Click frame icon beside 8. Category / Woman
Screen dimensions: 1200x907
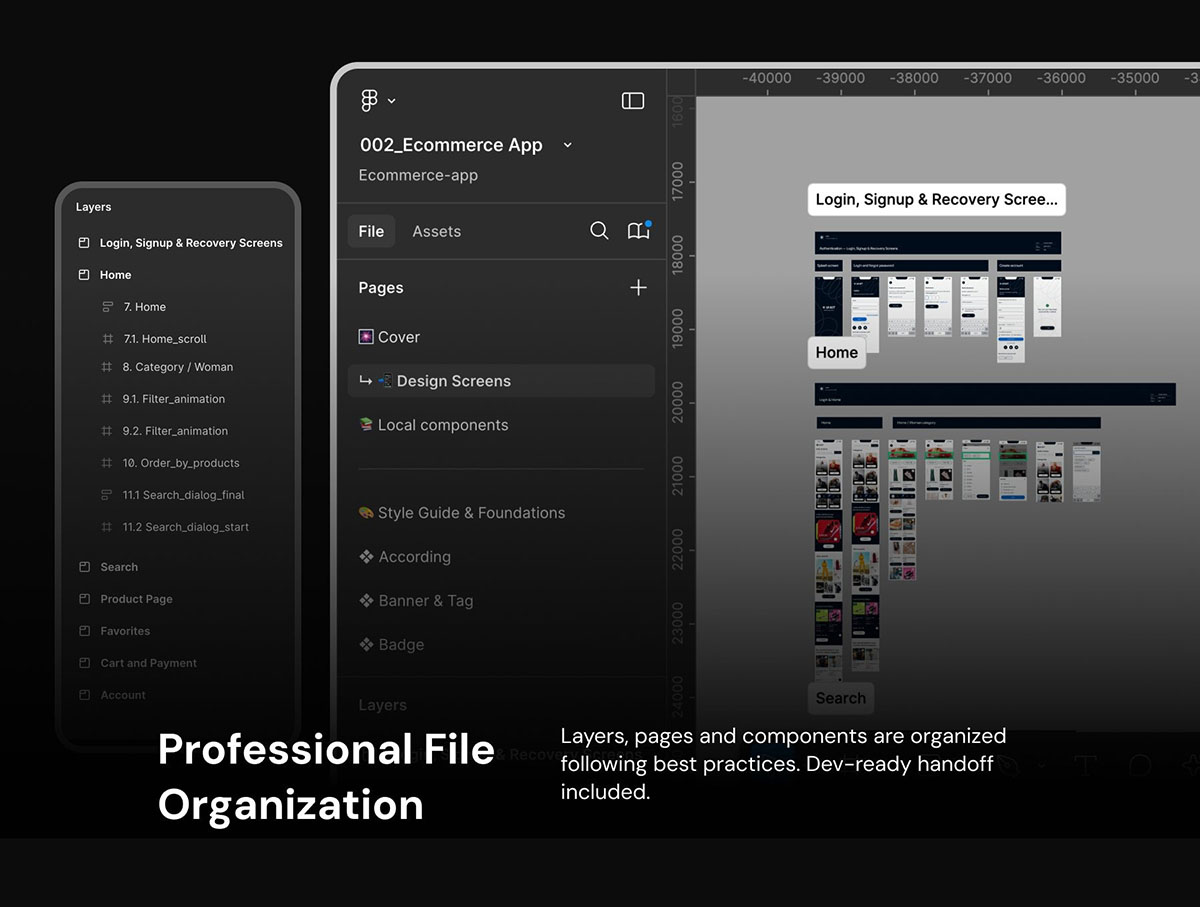[x=107, y=367]
